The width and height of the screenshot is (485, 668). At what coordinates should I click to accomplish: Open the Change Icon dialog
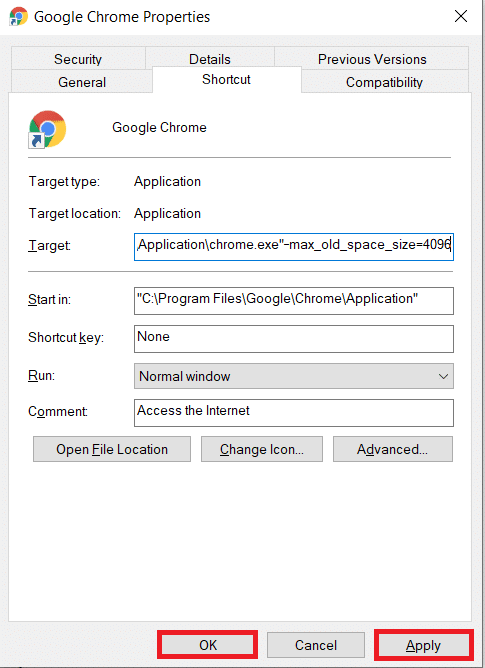262,449
